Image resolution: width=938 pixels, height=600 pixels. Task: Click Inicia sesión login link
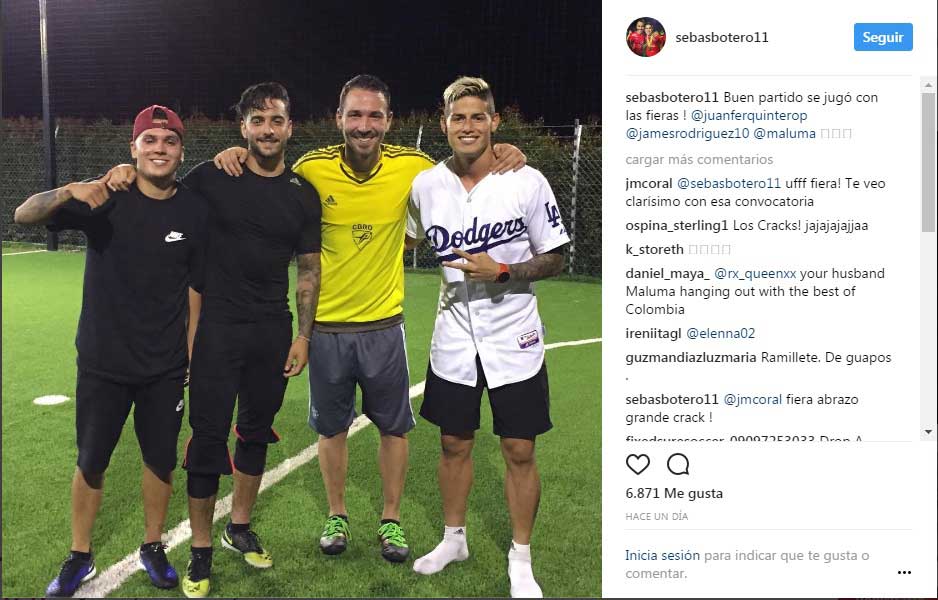[x=662, y=555]
